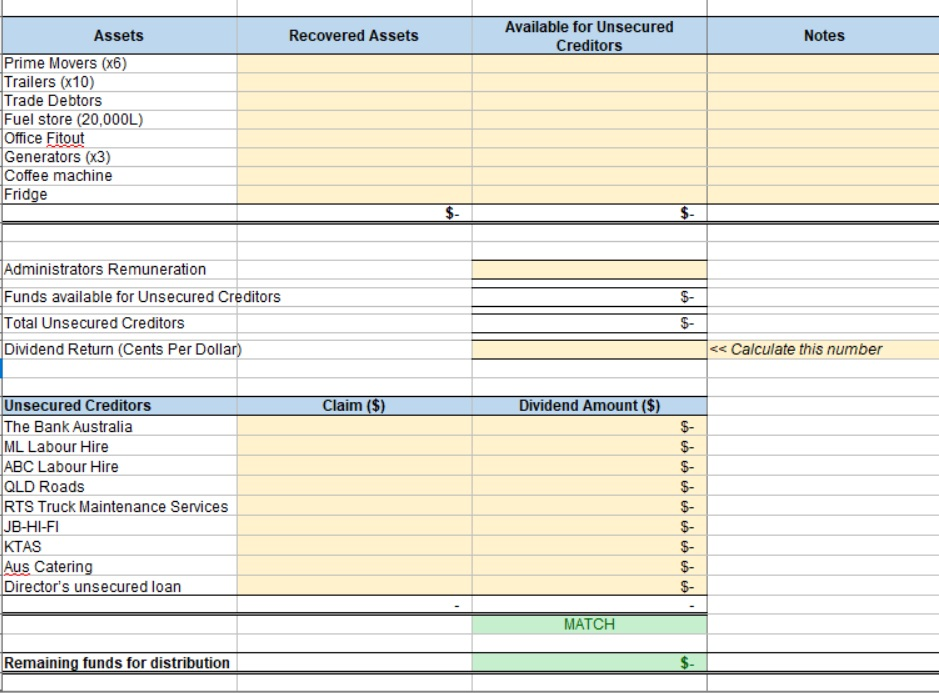Viewport: 939px width, 693px height.
Task: Click the Office Fitout label
Action: [44, 138]
